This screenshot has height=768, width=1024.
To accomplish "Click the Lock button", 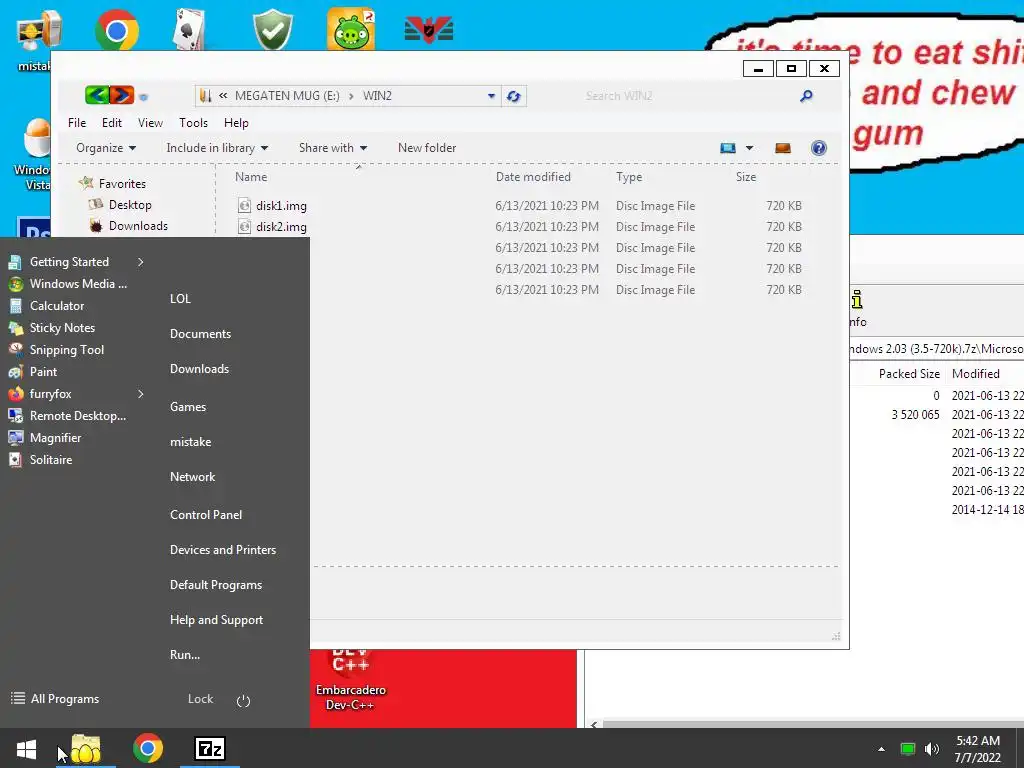I will (200, 699).
